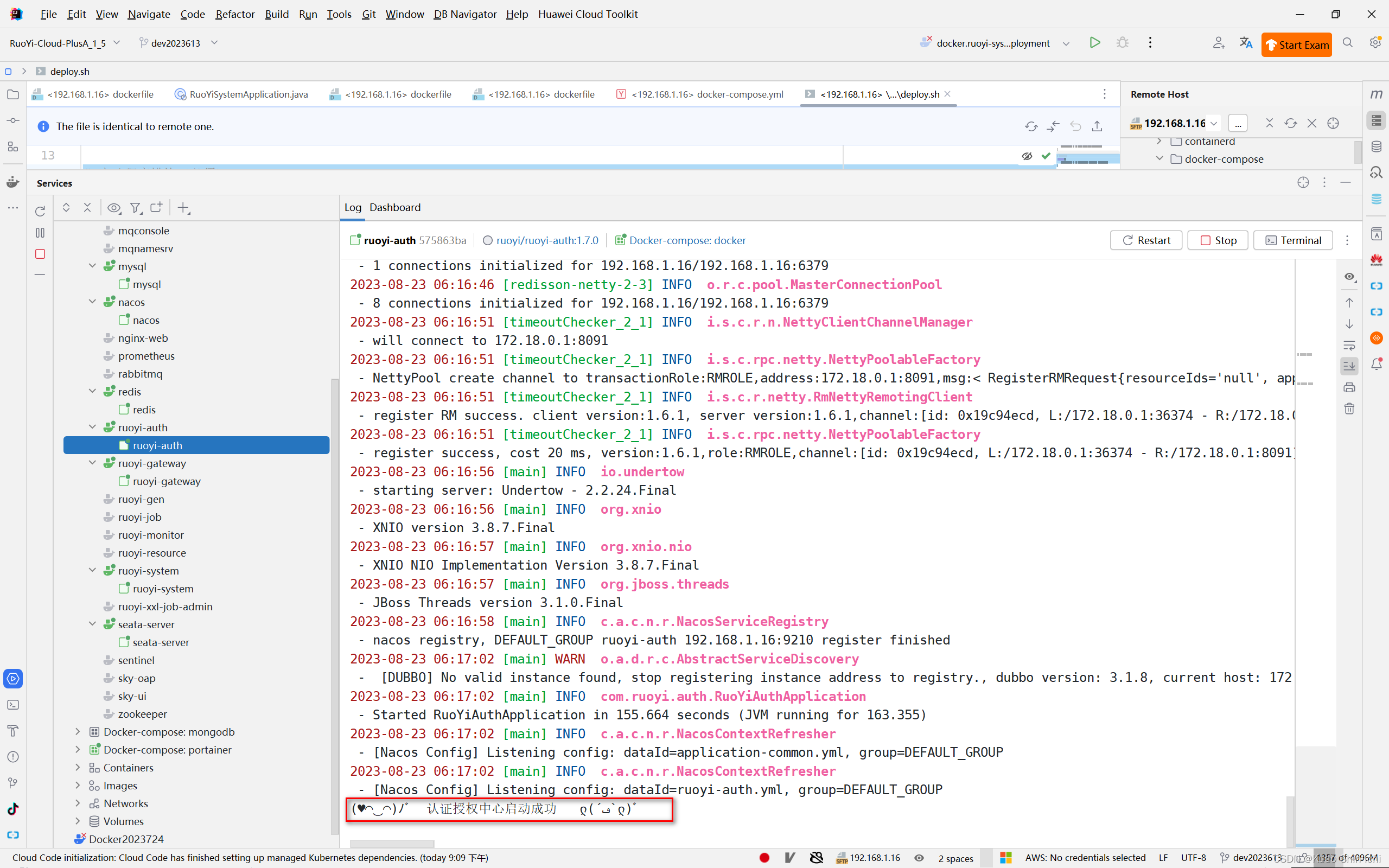Open the Database tool window icon

pyautogui.click(x=1376, y=147)
